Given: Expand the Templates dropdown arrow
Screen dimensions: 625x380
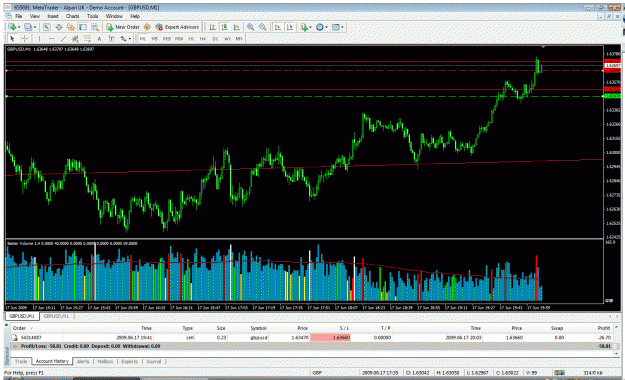Looking at the screenshot, I should [342, 27].
